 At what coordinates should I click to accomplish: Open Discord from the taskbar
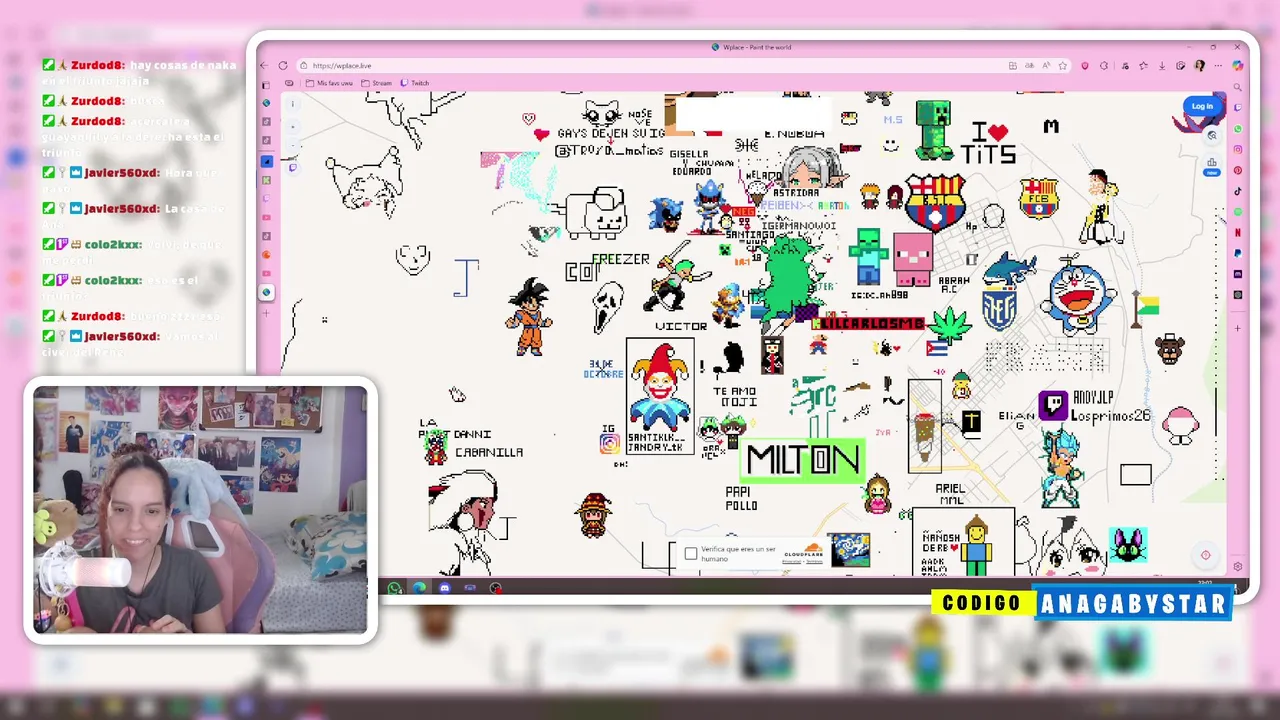(444, 588)
